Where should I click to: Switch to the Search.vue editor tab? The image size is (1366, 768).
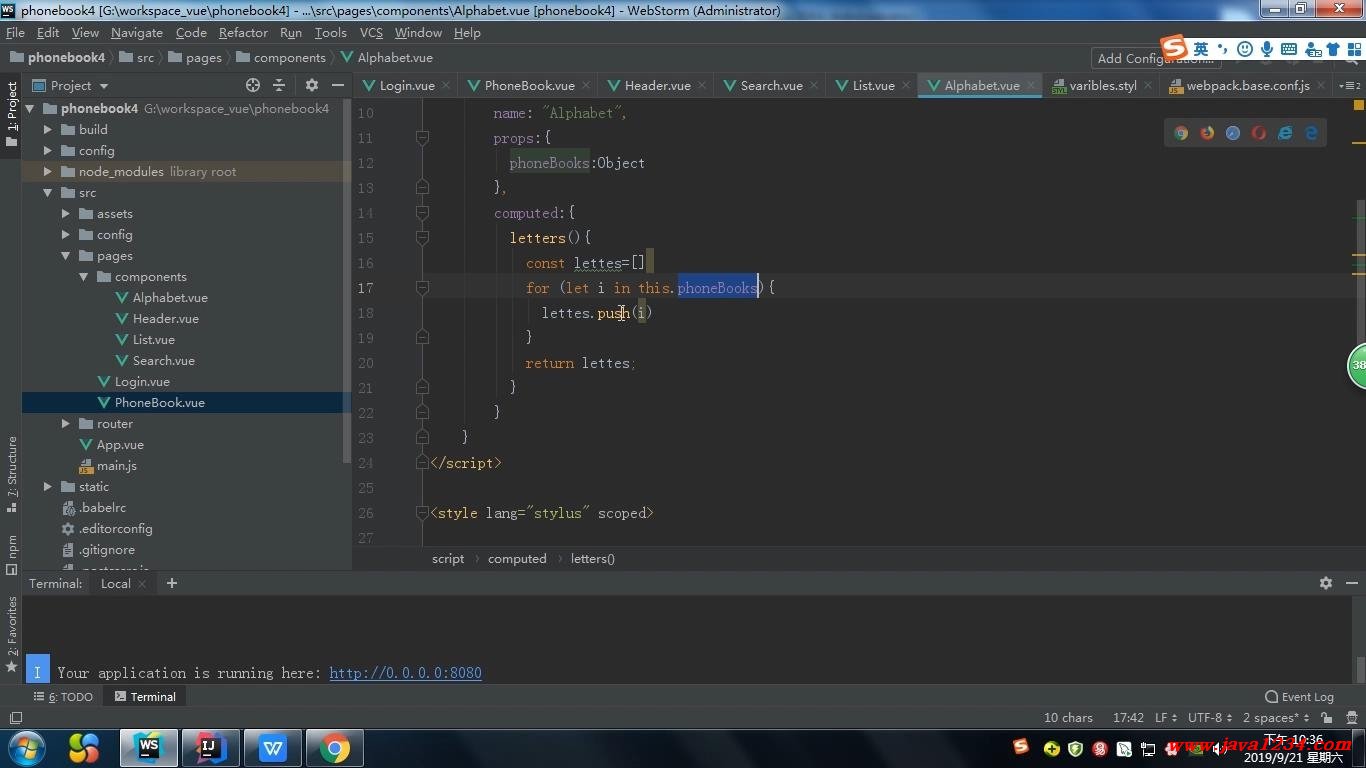click(x=771, y=85)
